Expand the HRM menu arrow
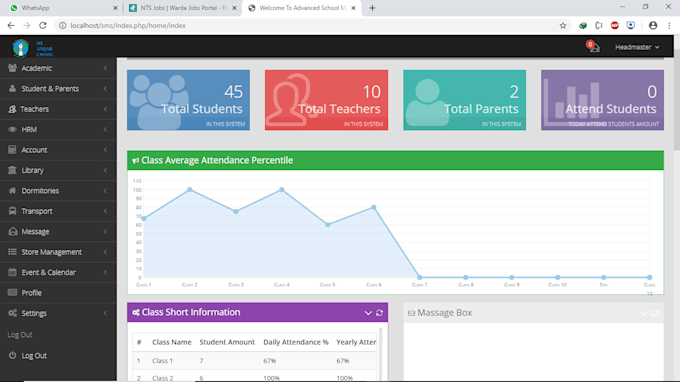This screenshot has height=382, width=680. [105, 129]
